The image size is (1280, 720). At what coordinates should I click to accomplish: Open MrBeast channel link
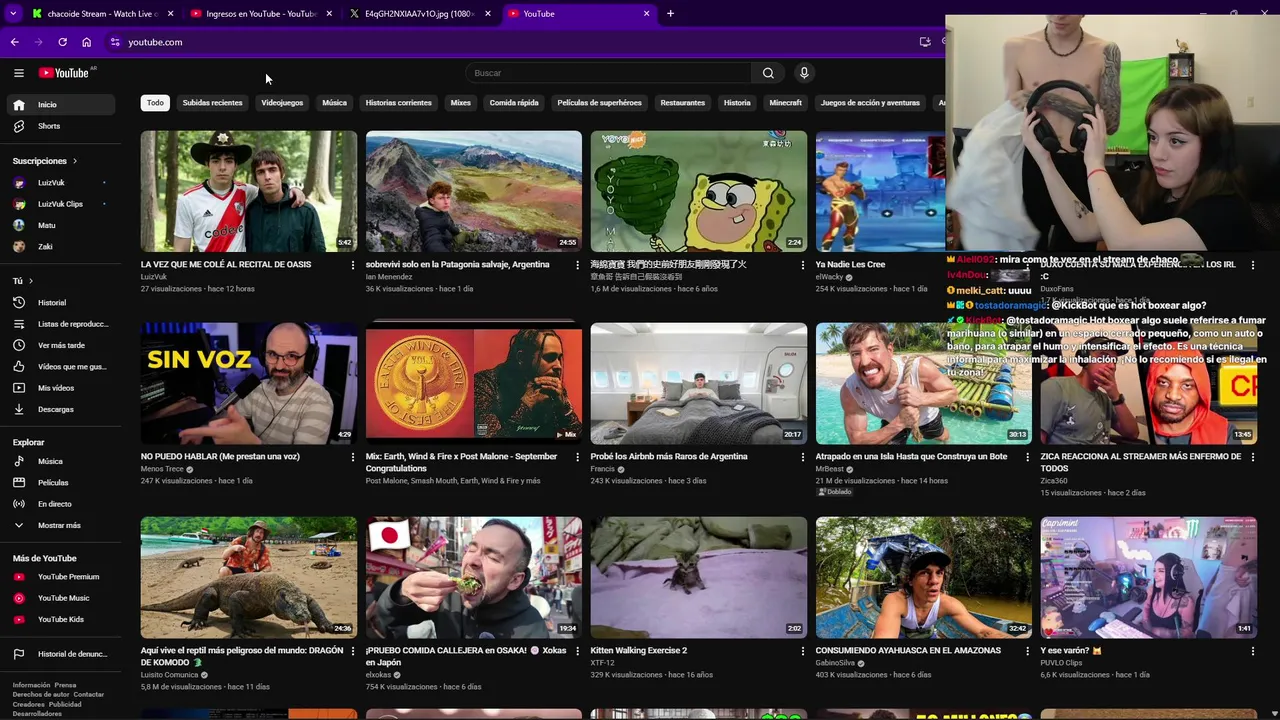point(830,469)
